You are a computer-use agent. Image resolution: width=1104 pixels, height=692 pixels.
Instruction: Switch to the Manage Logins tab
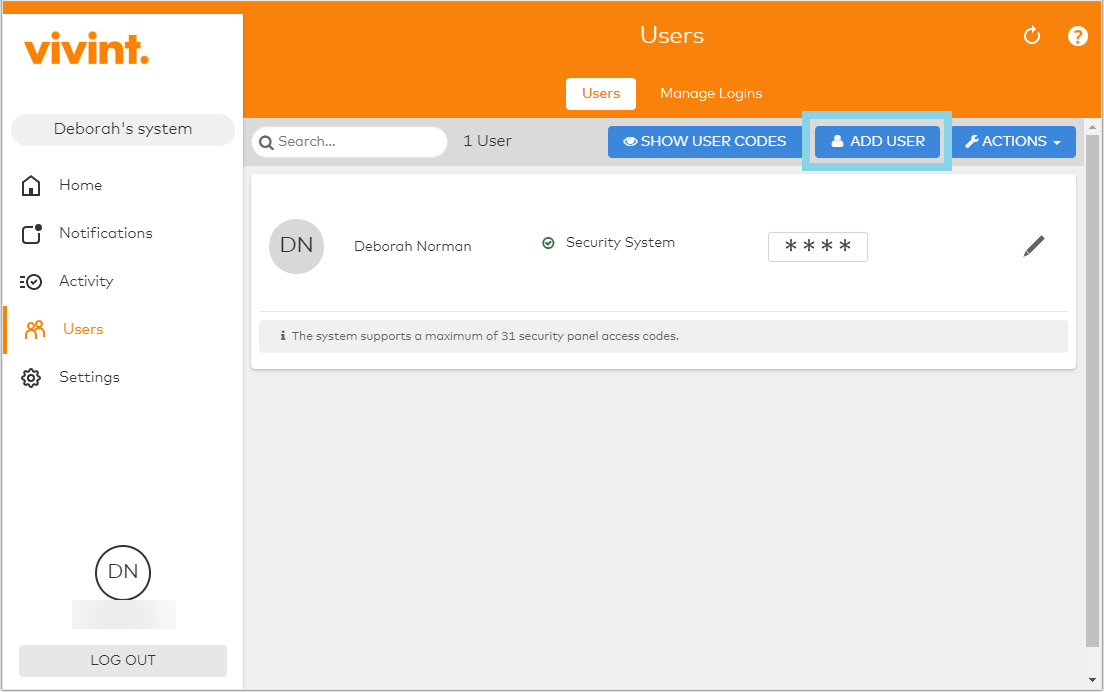click(x=710, y=93)
